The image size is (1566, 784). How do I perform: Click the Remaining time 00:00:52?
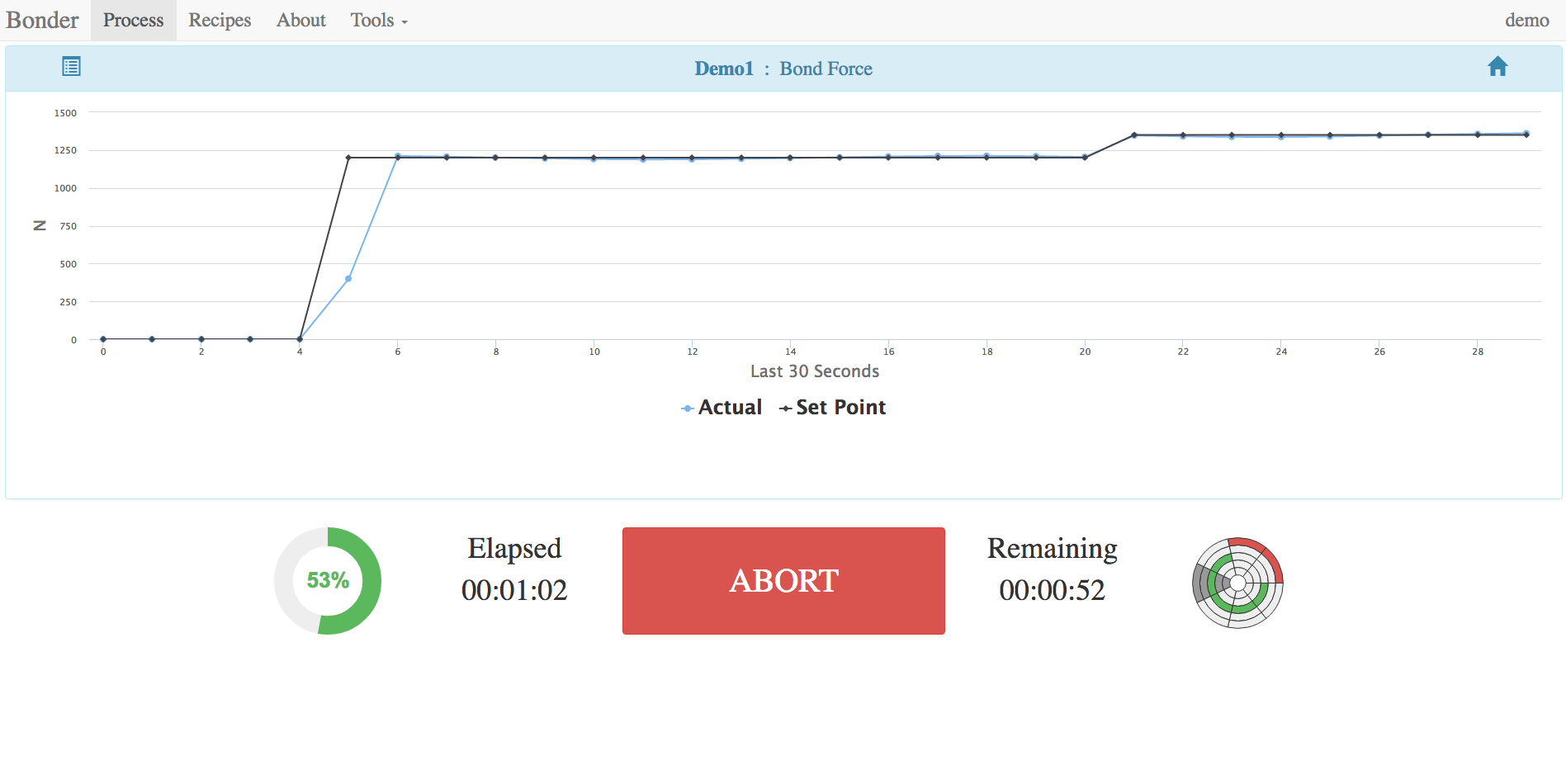[x=1052, y=590]
